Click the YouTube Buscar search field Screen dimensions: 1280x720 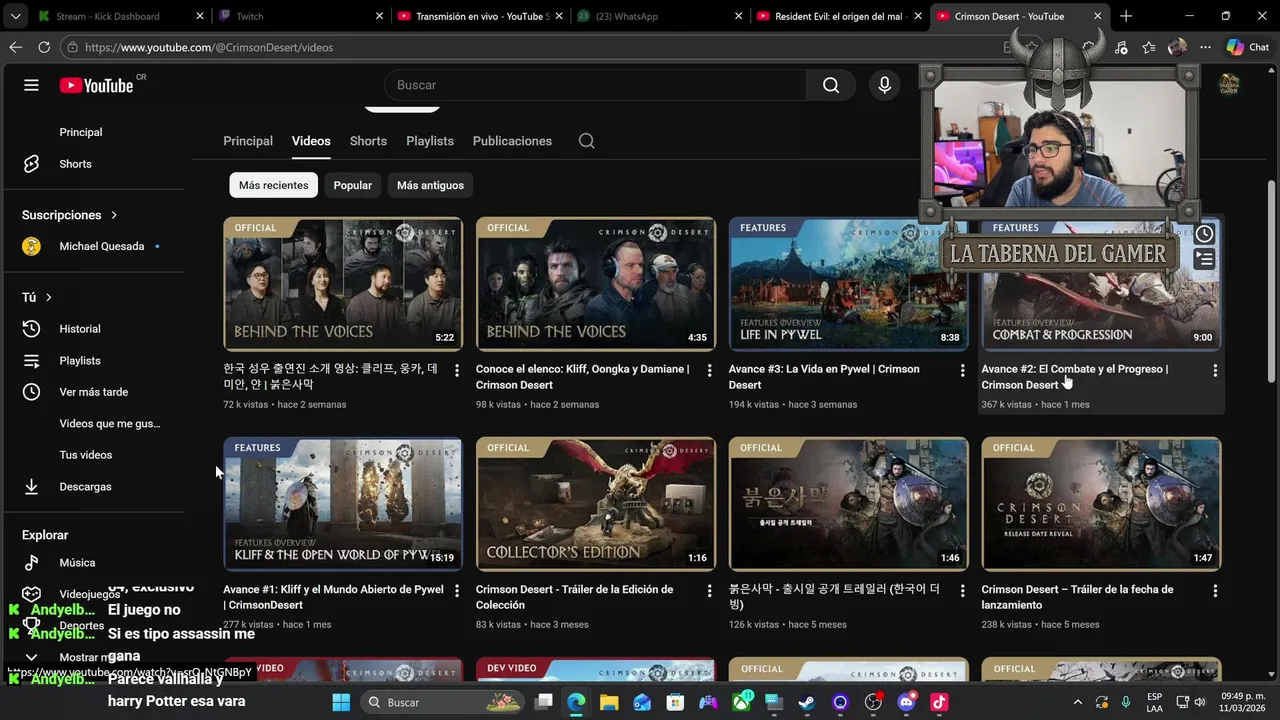595,85
